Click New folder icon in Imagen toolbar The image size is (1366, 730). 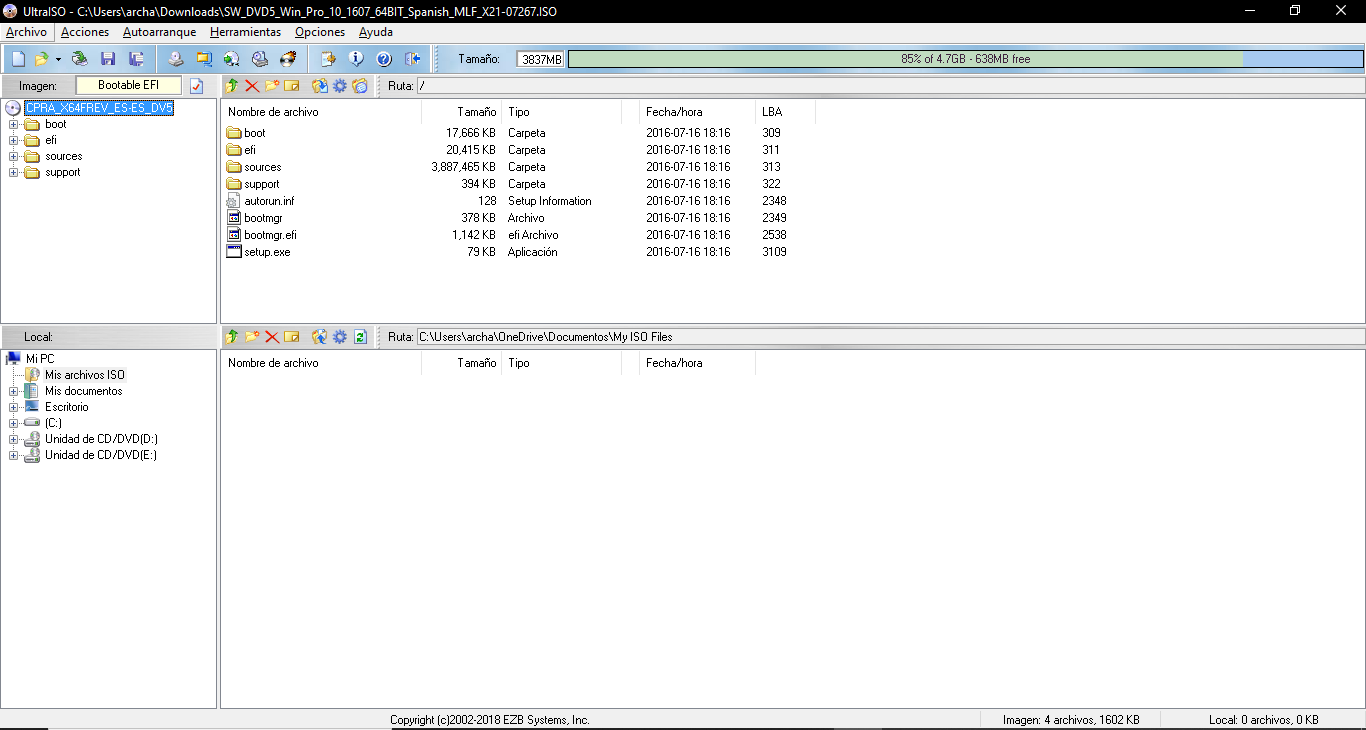click(x=272, y=86)
